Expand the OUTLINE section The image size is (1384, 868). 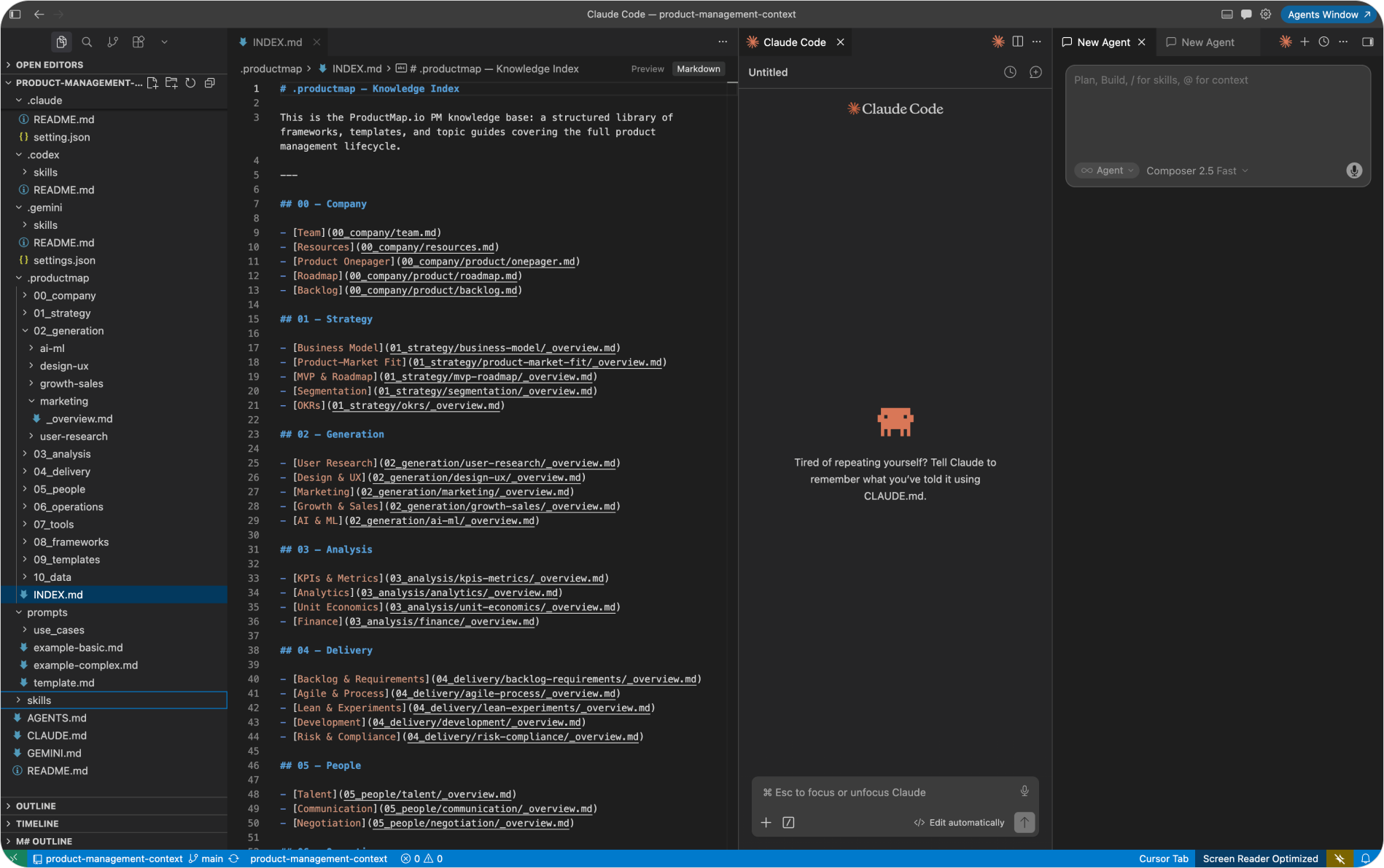(x=114, y=806)
